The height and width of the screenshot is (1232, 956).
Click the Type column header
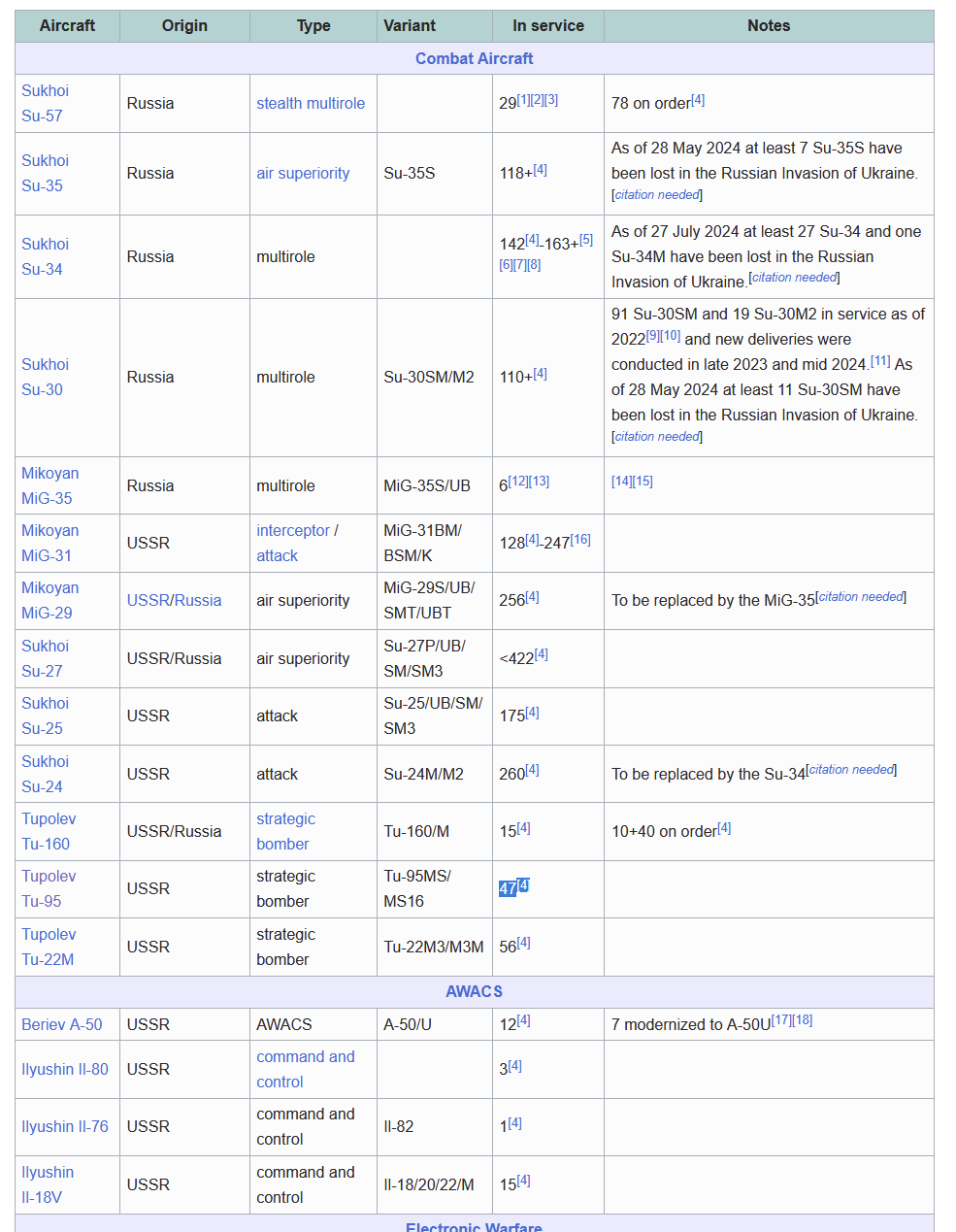(313, 26)
